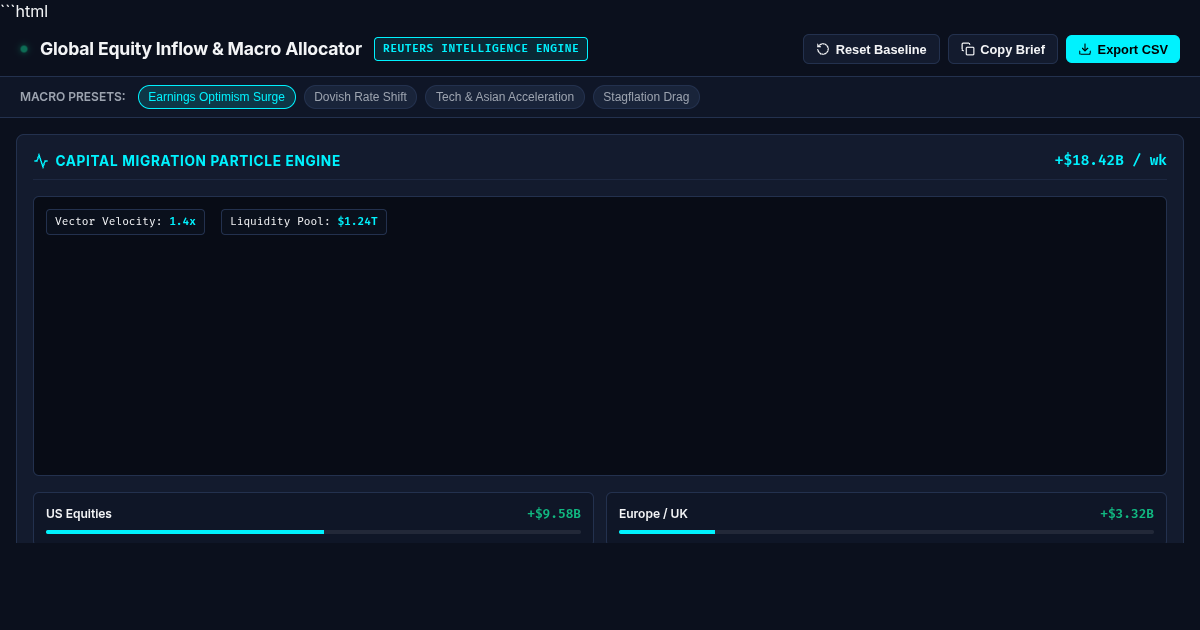Click the pulse icon beside Capital Migration

41,161
